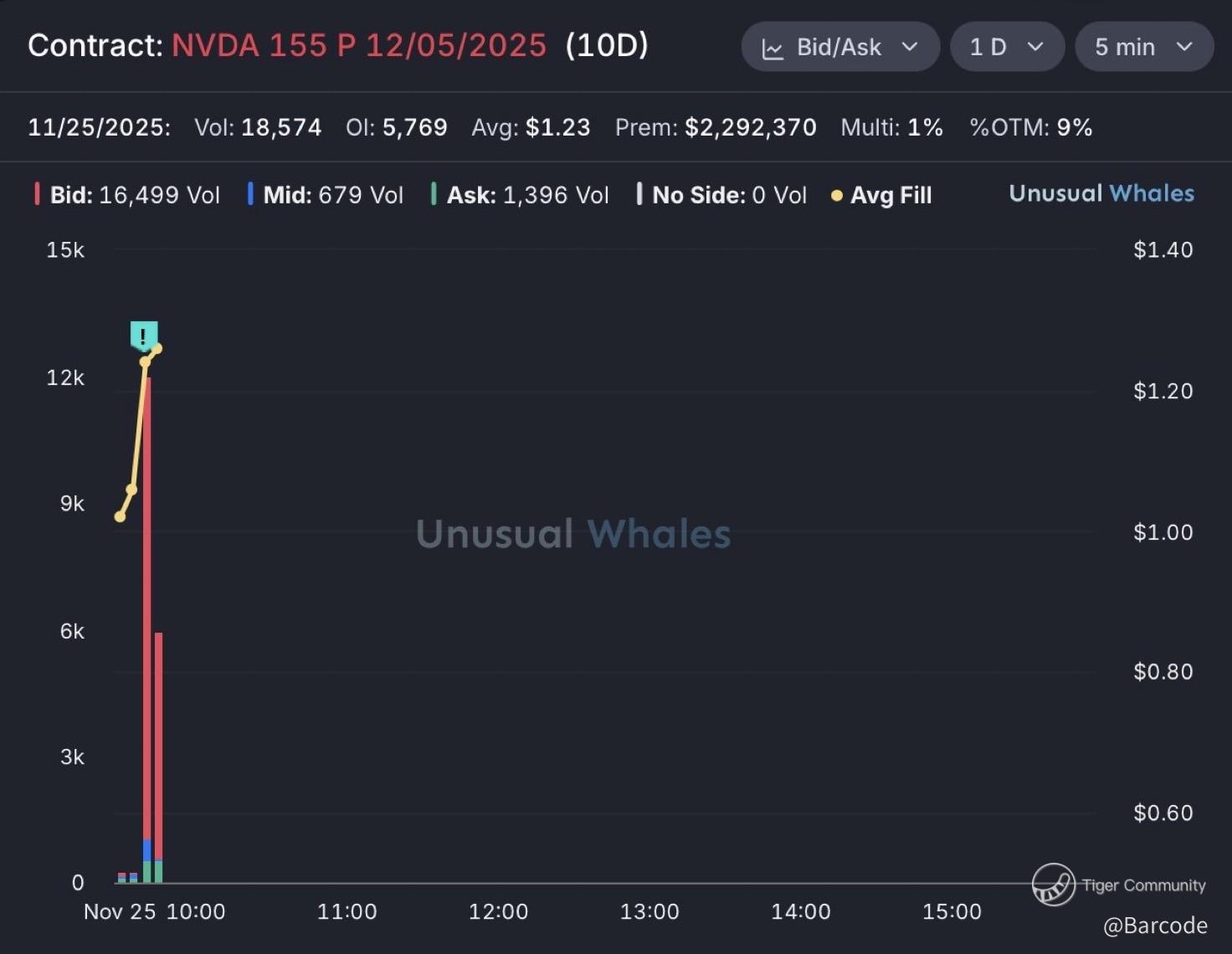The width and height of the screenshot is (1232, 954).
Task: Toggle the No Side volume legend entry
Action: coord(728,195)
